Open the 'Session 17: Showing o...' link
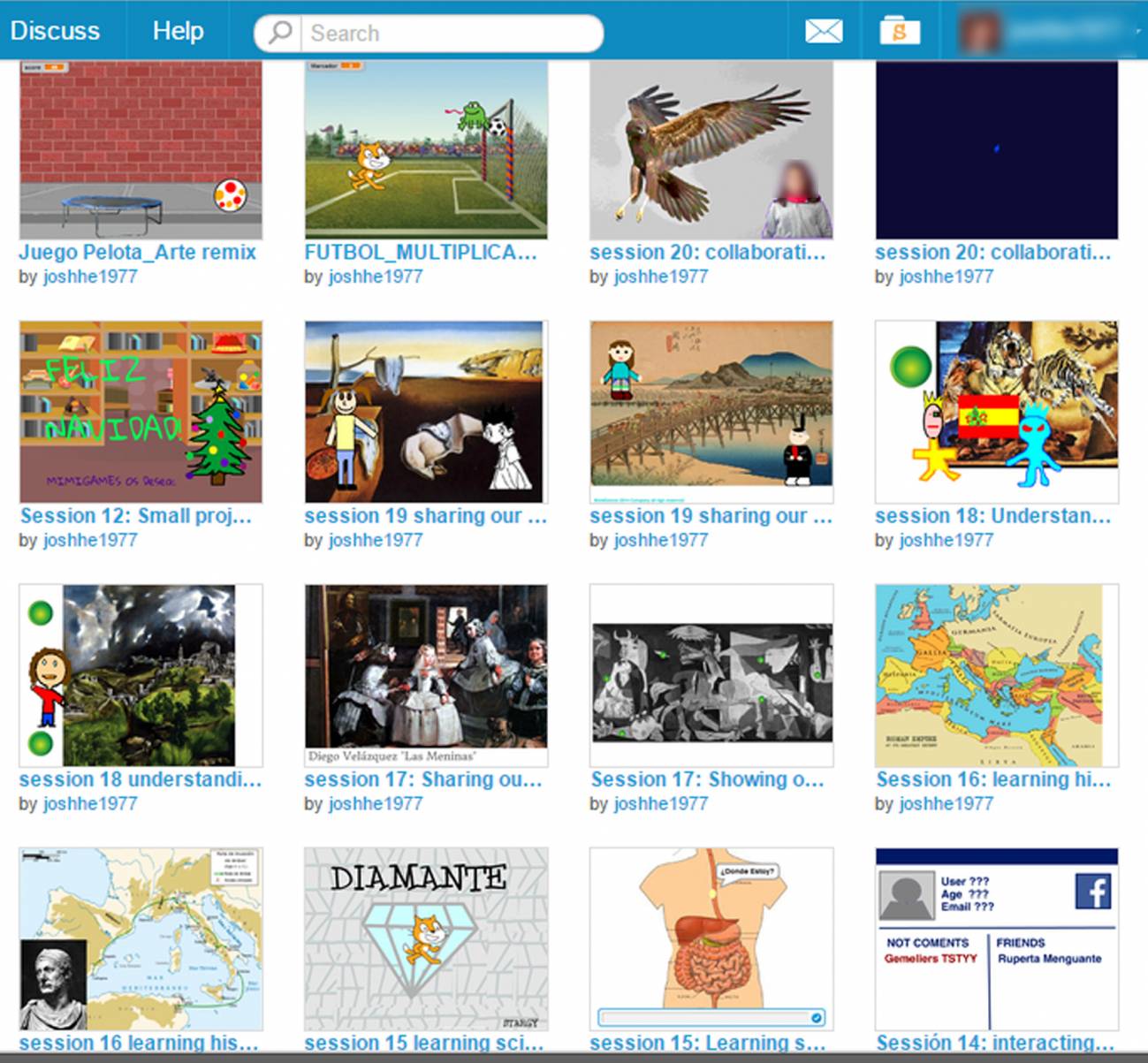1148x1063 pixels. coord(707,779)
